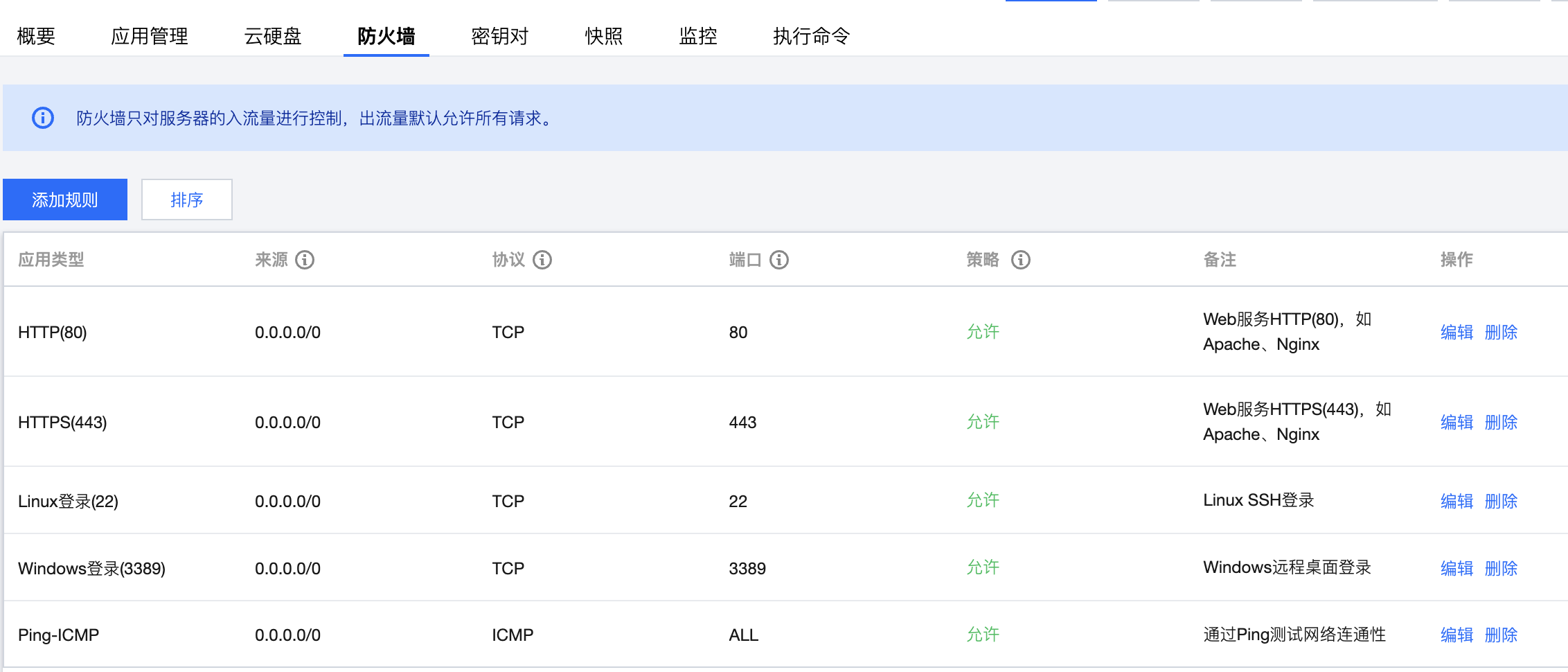Viewport: 1568px width, 672px height.
Task: Open the 执行命令 tab
Action: pyautogui.click(x=812, y=36)
